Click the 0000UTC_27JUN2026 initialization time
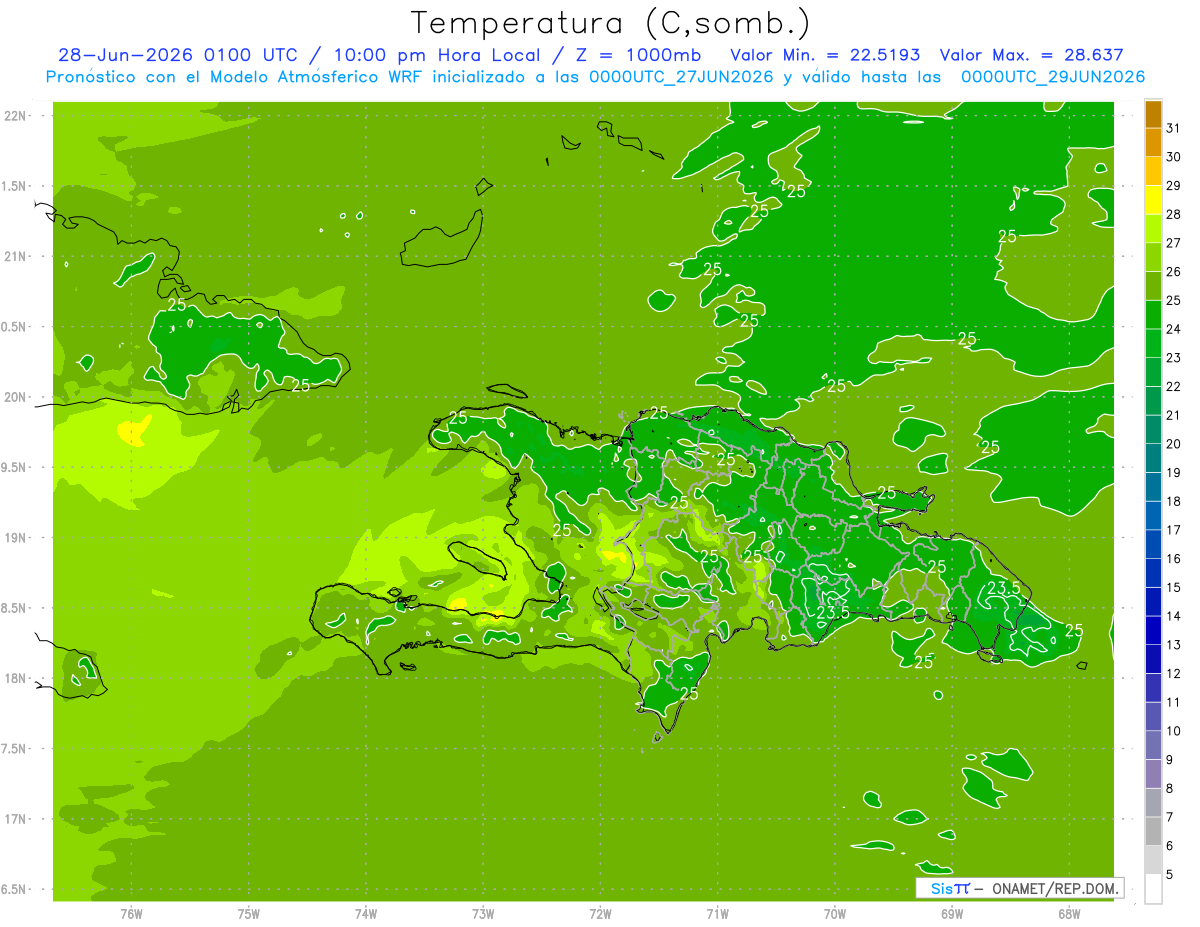 [682, 77]
